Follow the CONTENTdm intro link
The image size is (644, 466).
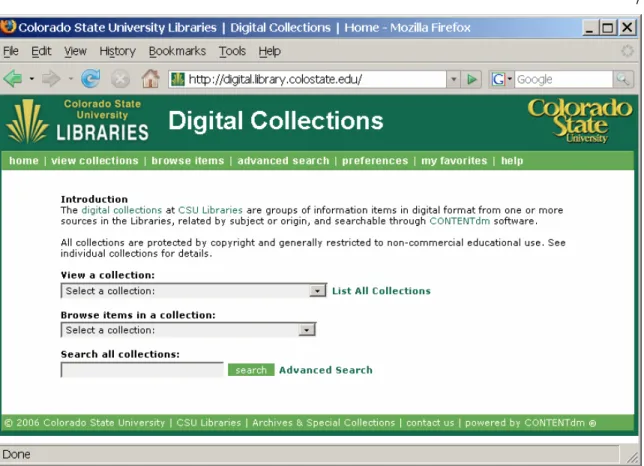[x=460, y=221]
